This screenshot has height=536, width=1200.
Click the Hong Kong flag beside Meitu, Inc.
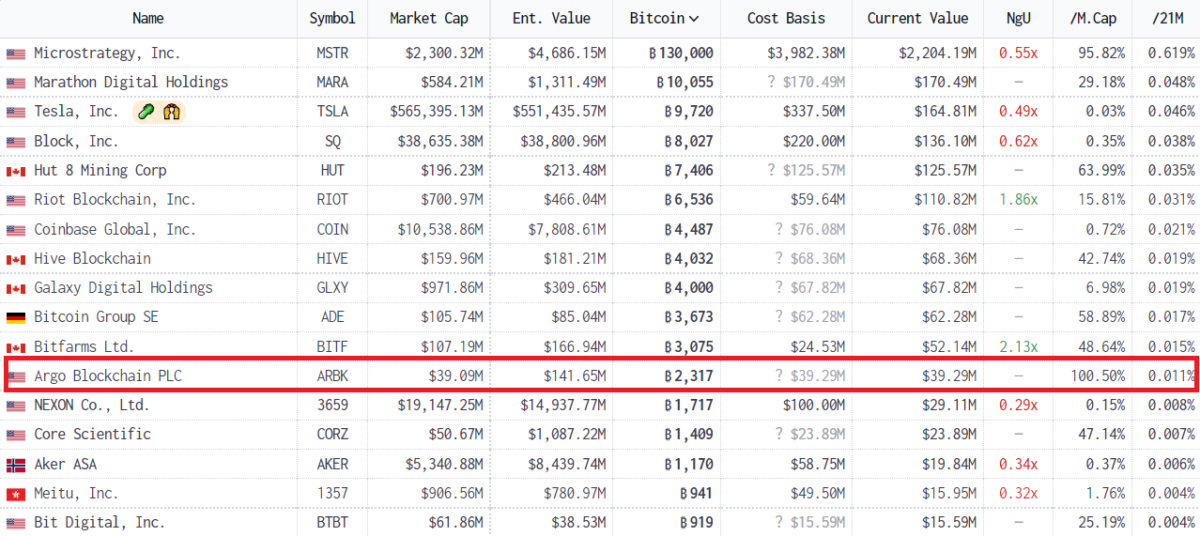[x=16, y=494]
